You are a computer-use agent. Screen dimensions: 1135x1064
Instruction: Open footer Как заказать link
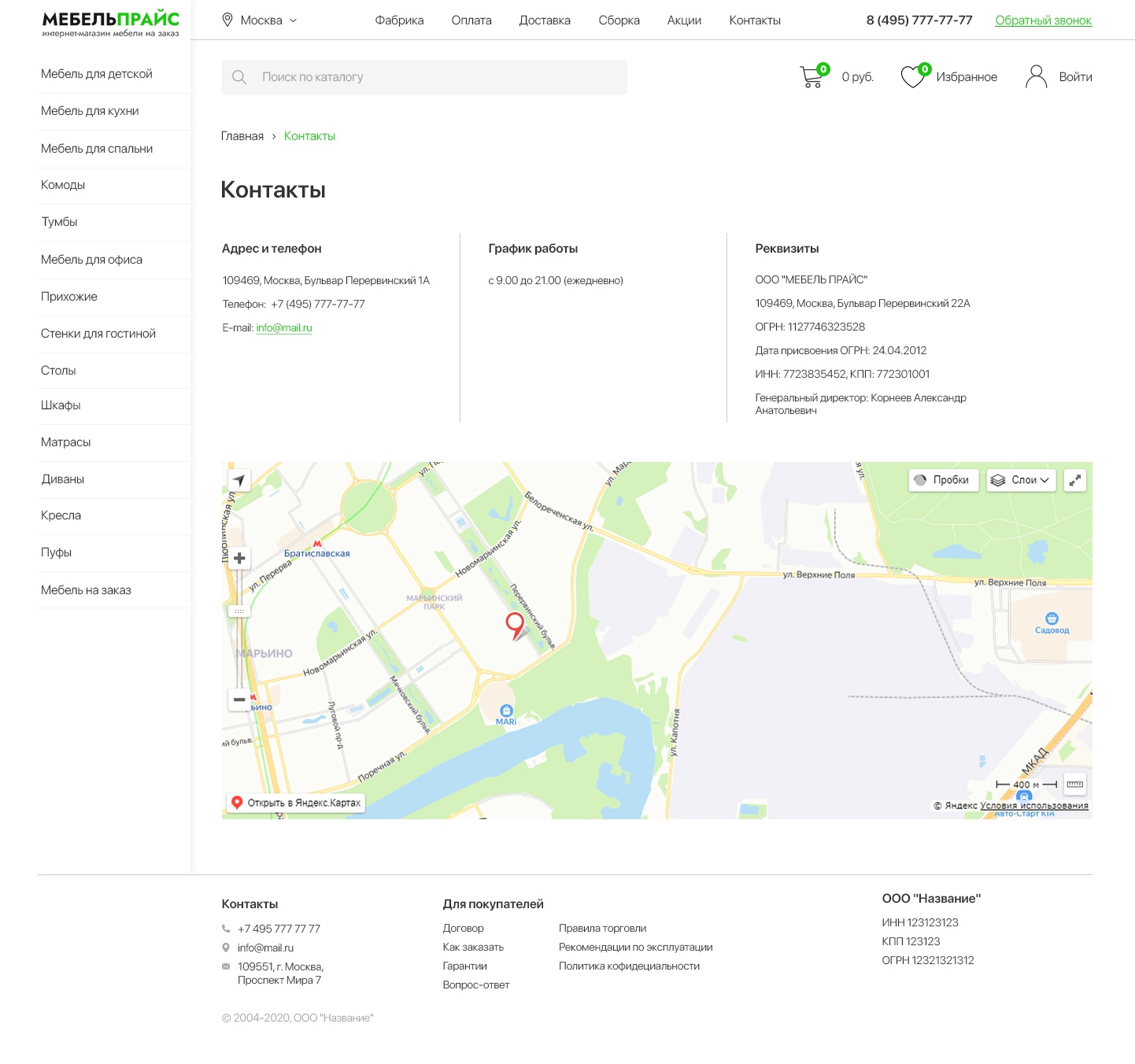click(x=473, y=948)
